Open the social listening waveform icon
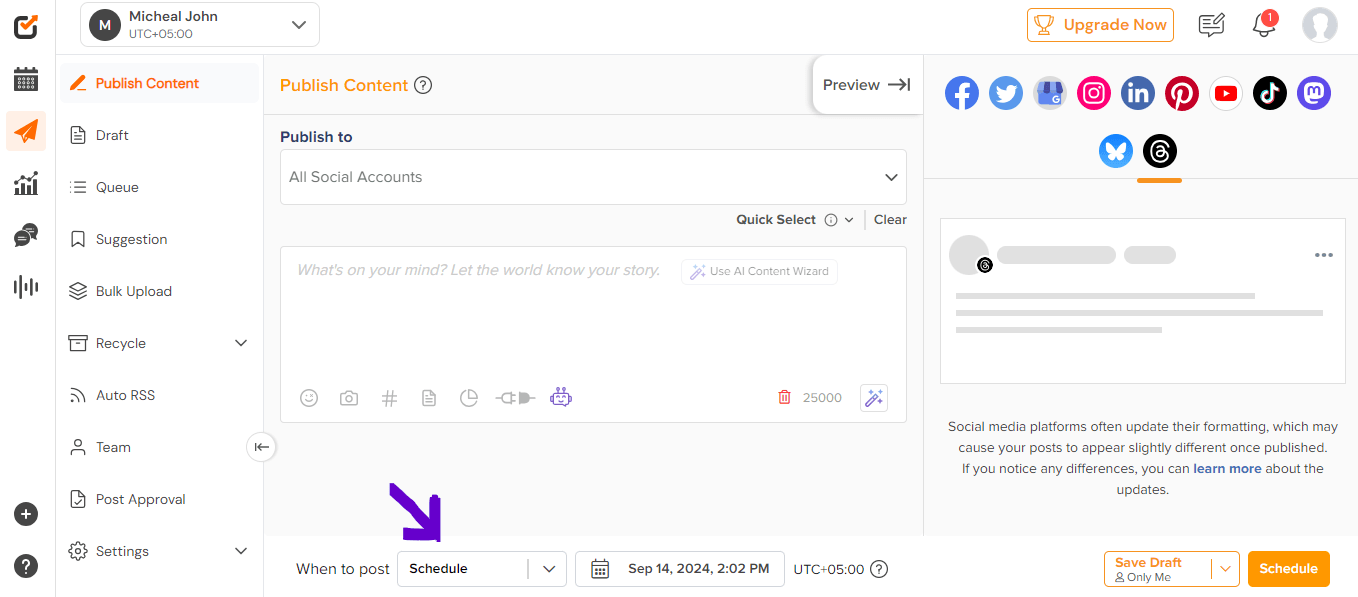This screenshot has height=597, width=1358. click(26, 287)
